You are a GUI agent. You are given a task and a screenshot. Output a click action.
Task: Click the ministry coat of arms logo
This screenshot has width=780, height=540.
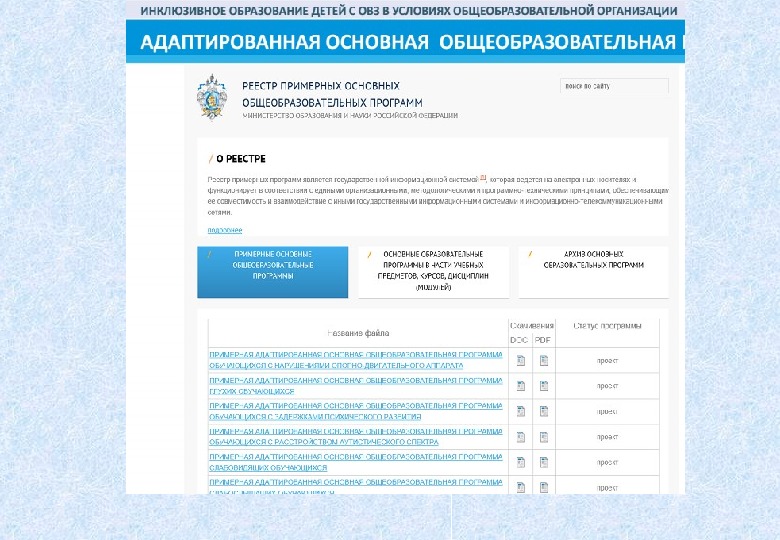tap(212, 96)
